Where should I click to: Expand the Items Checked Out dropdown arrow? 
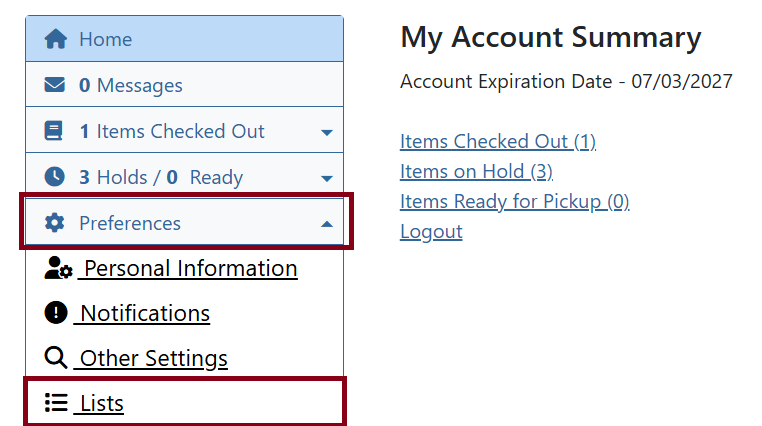[x=327, y=132]
